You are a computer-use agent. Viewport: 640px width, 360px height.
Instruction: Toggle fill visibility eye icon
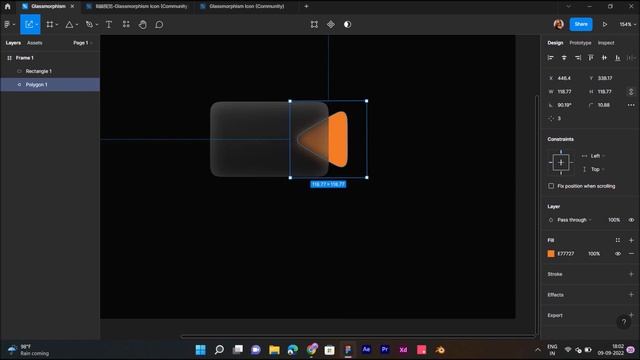pos(618,254)
